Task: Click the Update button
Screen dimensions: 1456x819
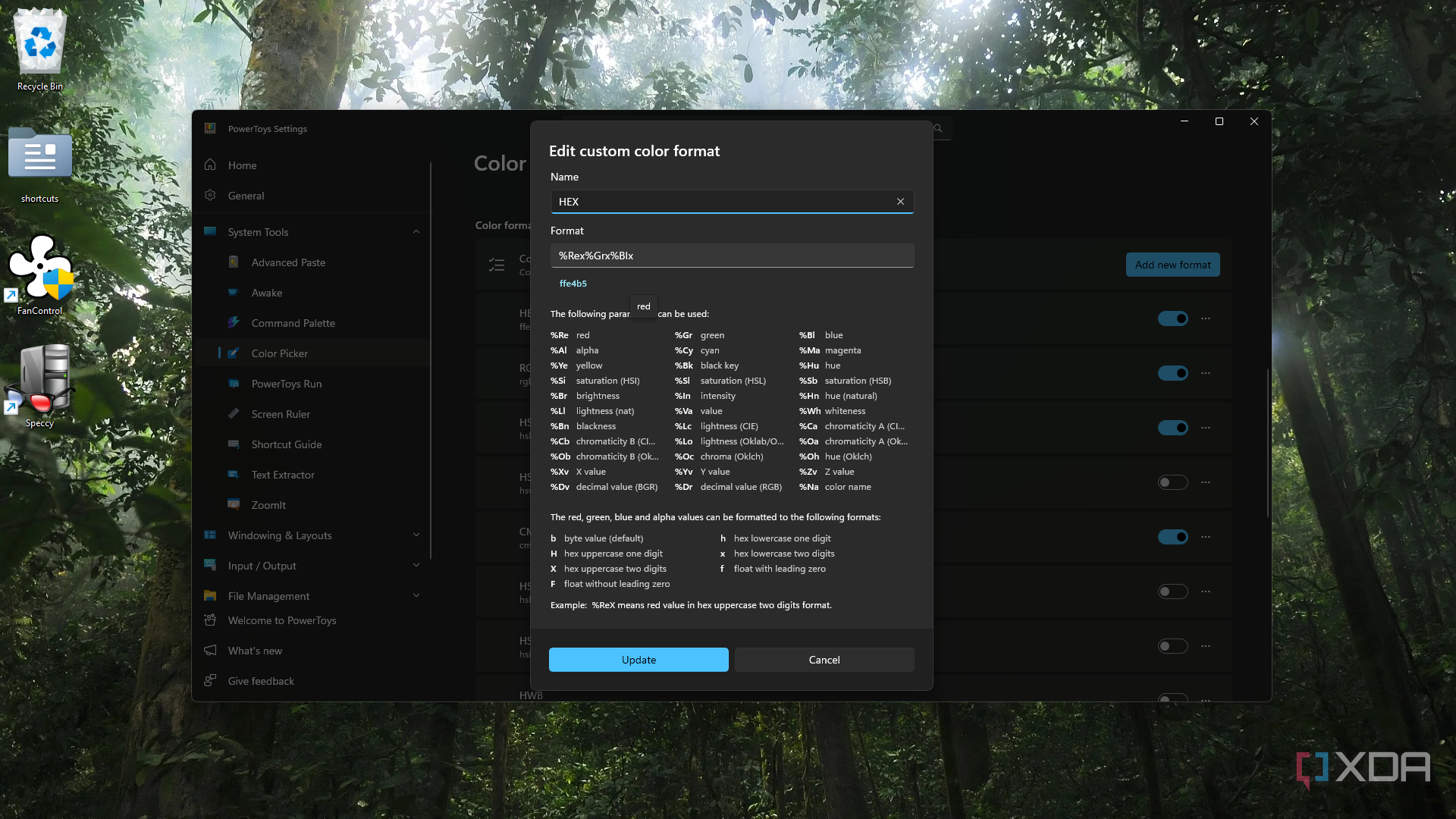Action: click(639, 660)
